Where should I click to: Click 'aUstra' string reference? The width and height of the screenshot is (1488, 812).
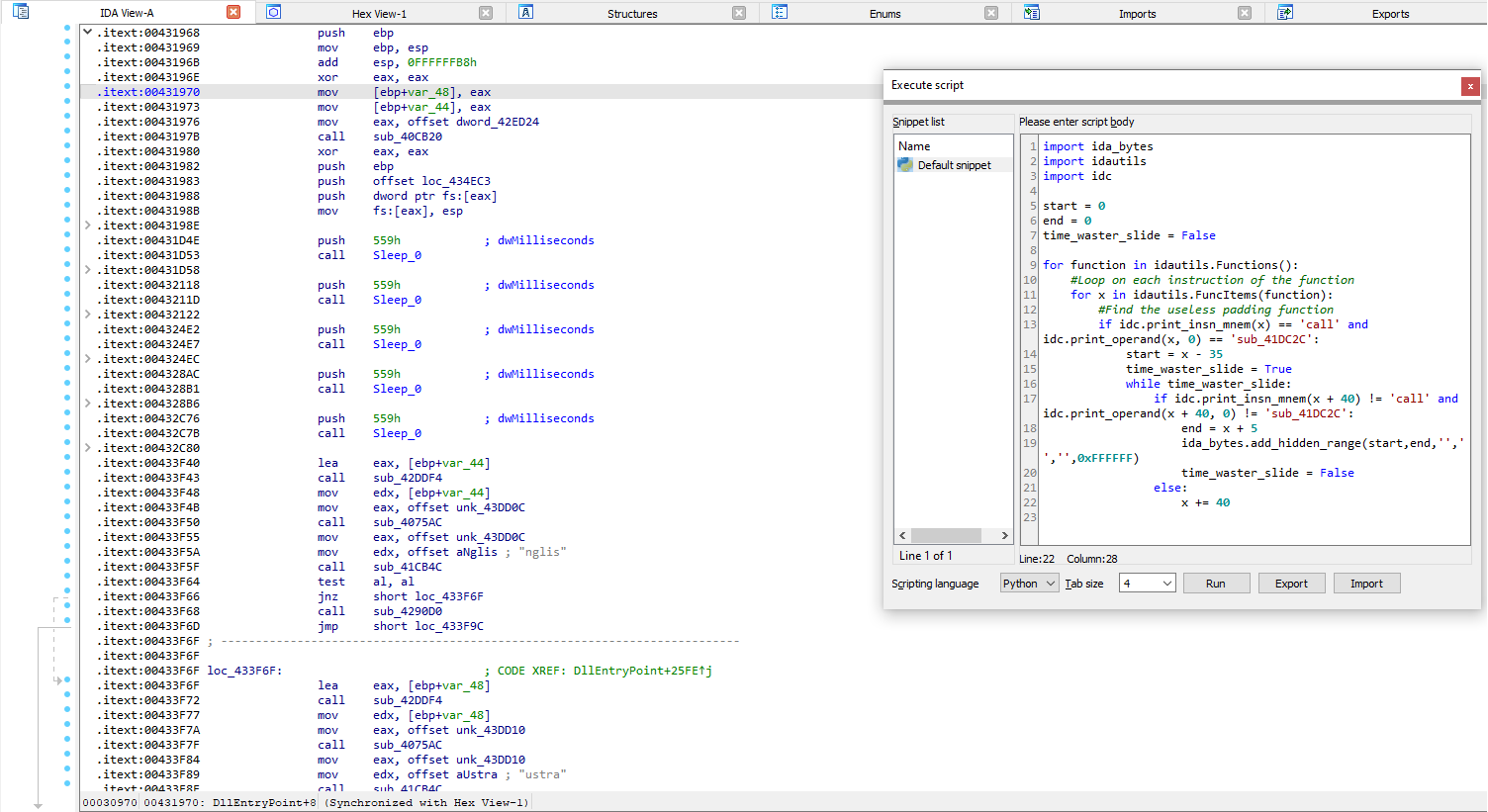pos(477,774)
